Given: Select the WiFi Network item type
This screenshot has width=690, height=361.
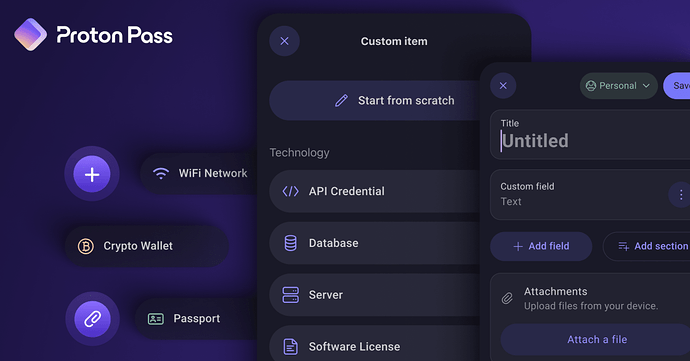Looking at the screenshot, I should (199, 173).
